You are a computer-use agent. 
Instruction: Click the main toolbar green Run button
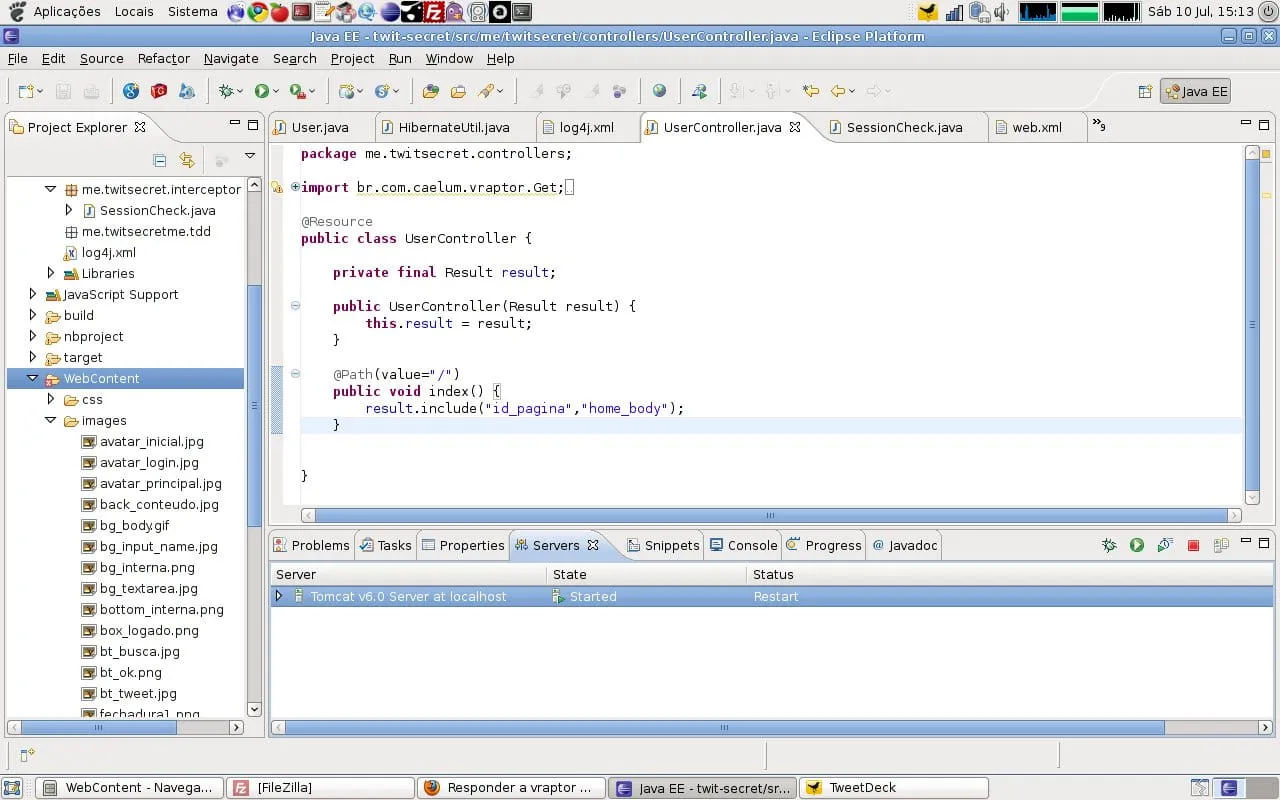pos(261,91)
